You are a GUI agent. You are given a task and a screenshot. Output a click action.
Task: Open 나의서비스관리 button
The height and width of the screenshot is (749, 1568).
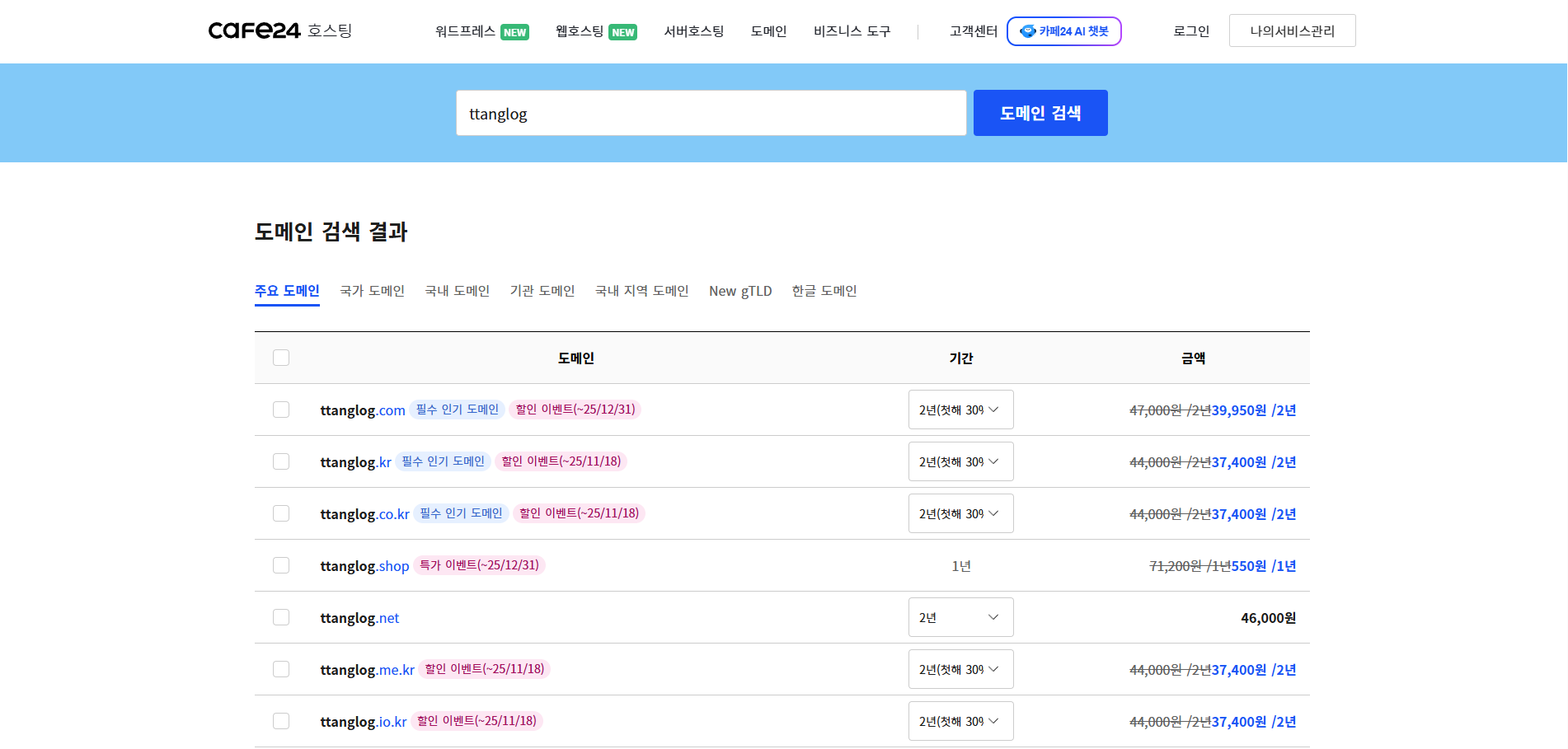pyautogui.click(x=1293, y=30)
